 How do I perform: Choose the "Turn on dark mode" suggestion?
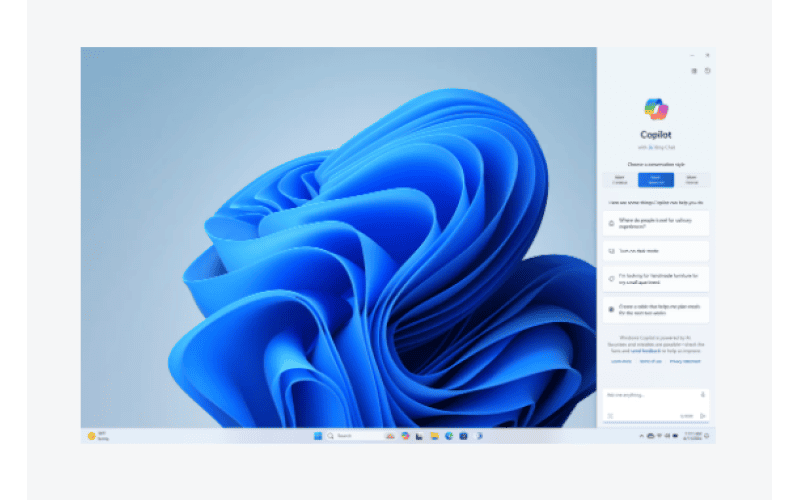point(656,250)
